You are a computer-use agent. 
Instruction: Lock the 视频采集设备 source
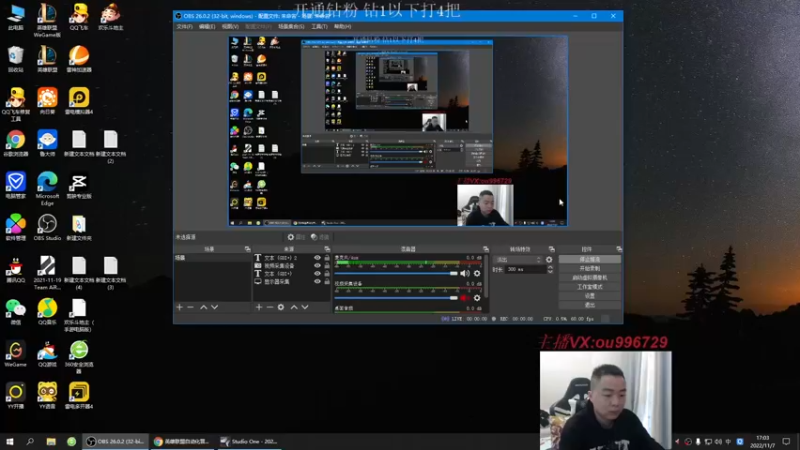click(x=327, y=265)
